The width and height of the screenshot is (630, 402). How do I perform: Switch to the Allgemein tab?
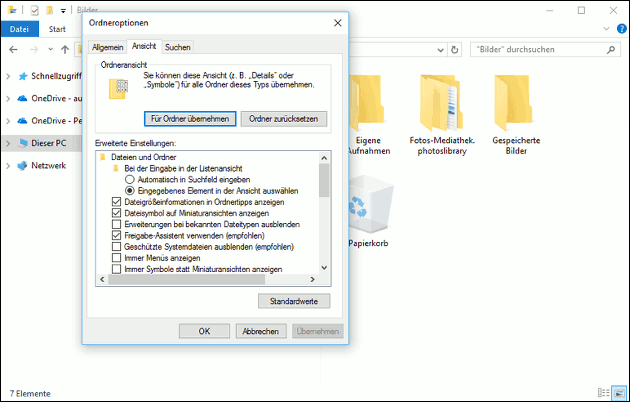pos(107,47)
